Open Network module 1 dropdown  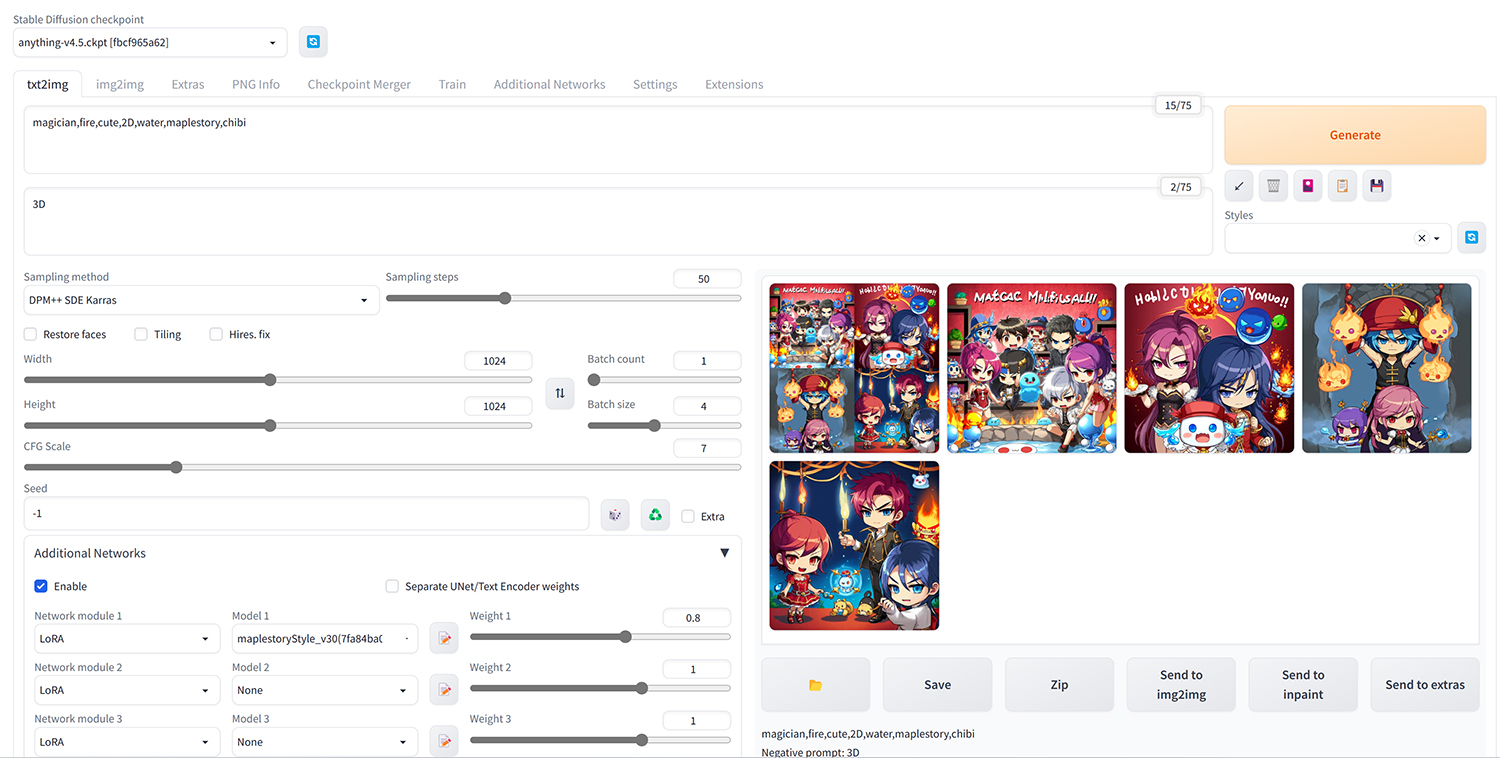point(127,638)
